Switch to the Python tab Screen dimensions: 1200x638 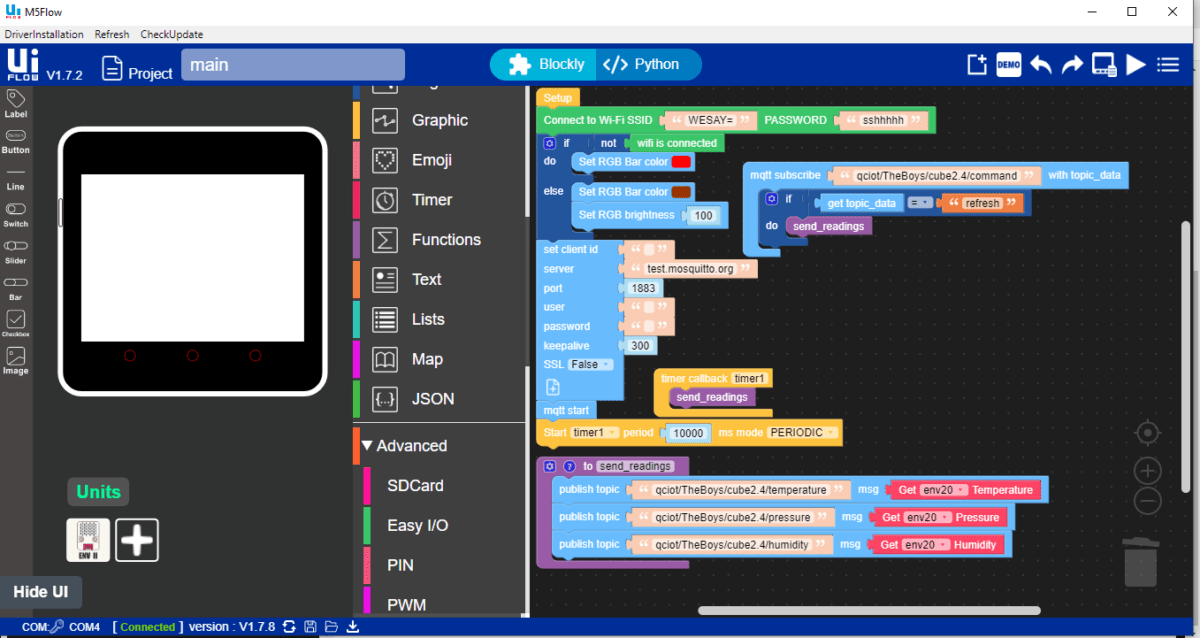click(x=648, y=63)
